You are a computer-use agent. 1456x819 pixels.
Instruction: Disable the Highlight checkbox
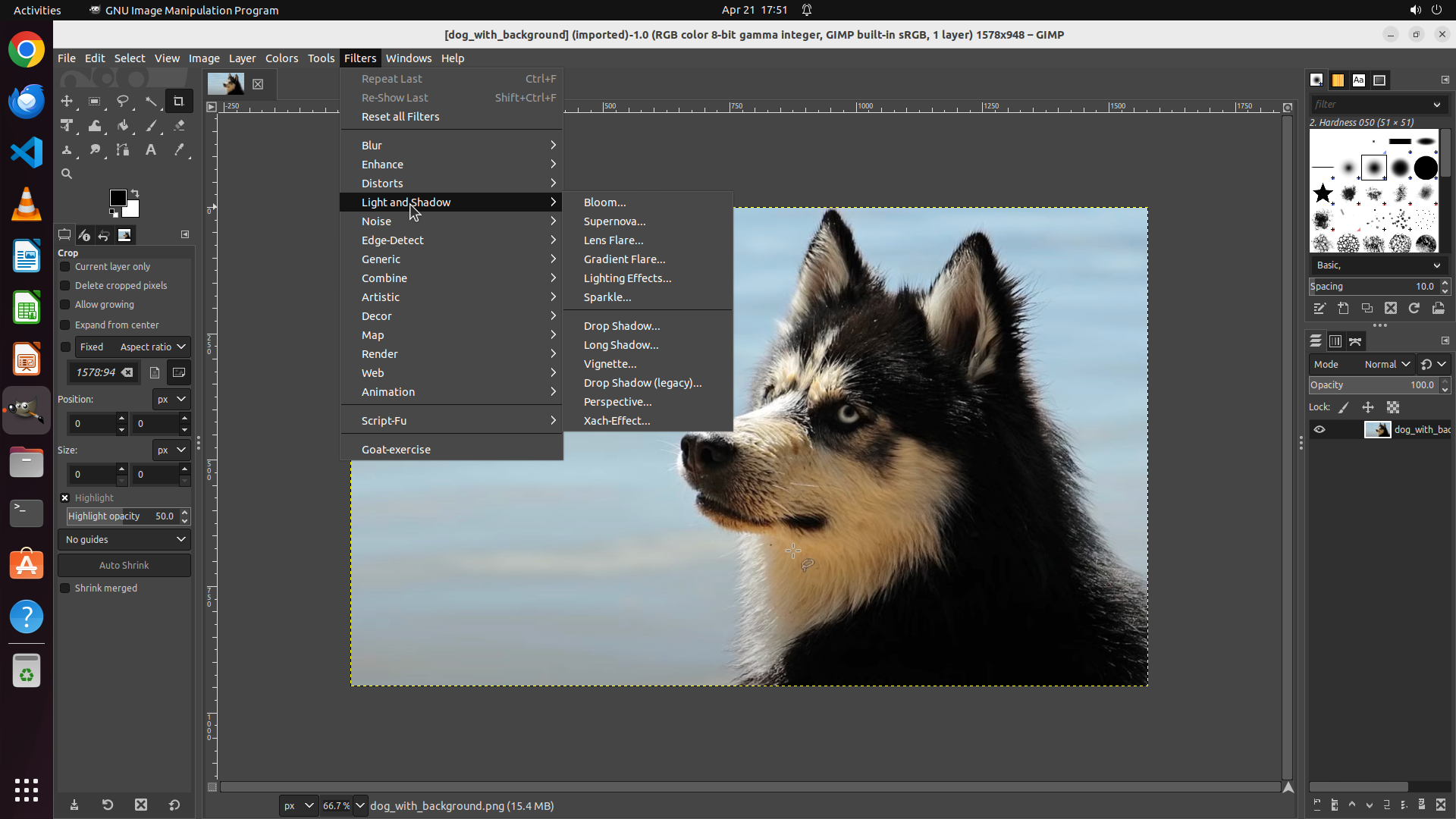pos(65,498)
